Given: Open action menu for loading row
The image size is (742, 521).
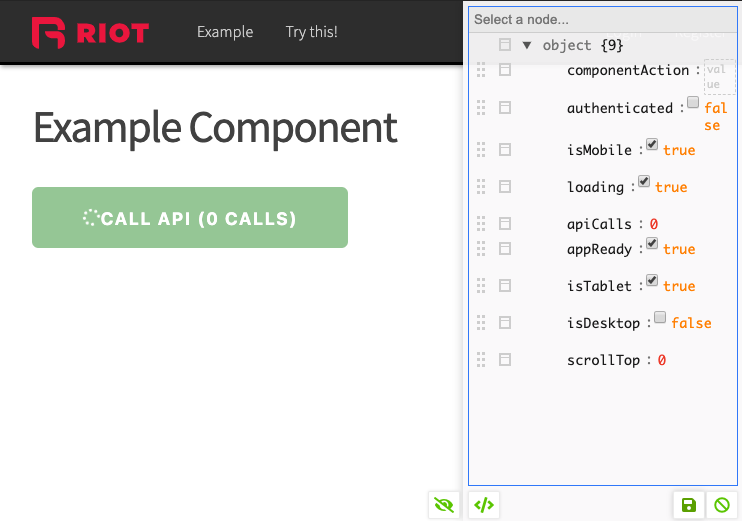Looking at the screenshot, I should 505,187.
